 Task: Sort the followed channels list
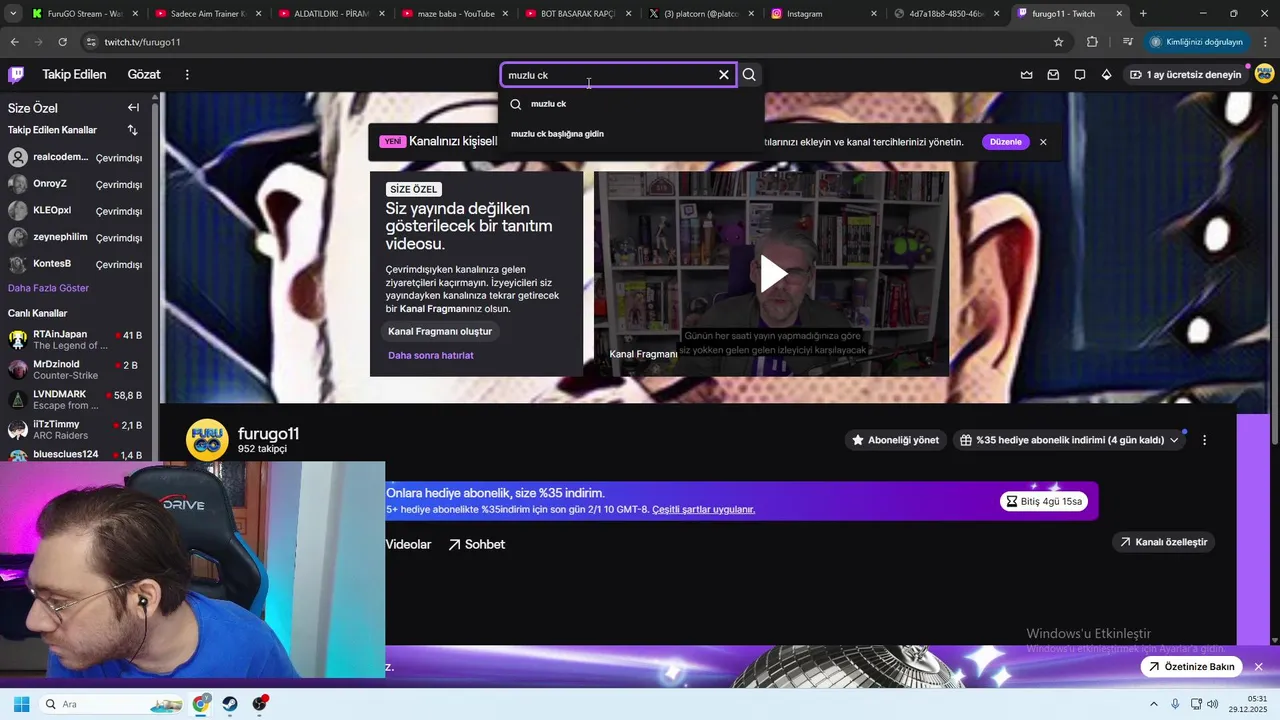click(x=132, y=130)
